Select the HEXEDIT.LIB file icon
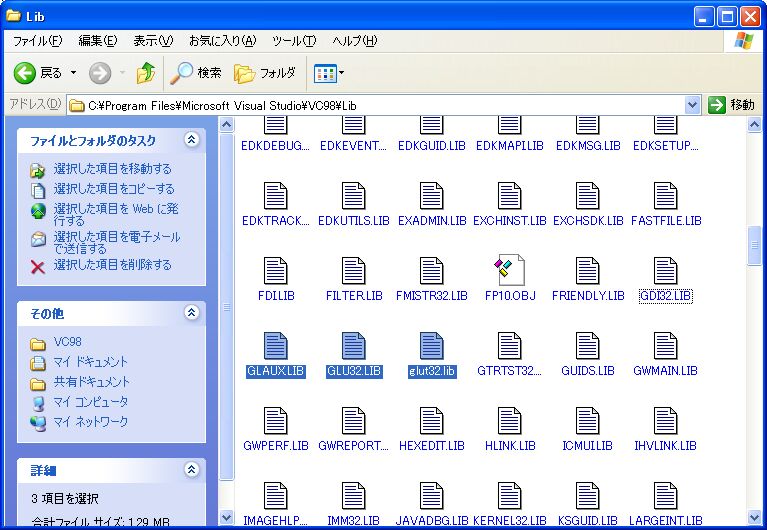The height and width of the screenshot is (530, 767). tap(431, 420)
